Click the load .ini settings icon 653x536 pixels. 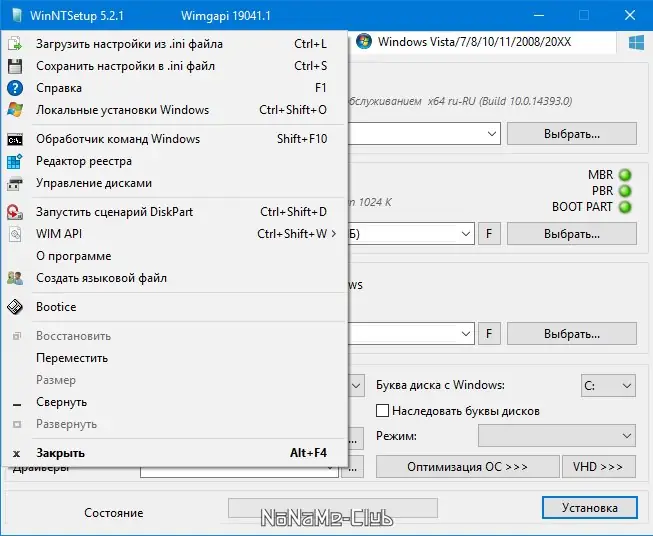[15, 44]
